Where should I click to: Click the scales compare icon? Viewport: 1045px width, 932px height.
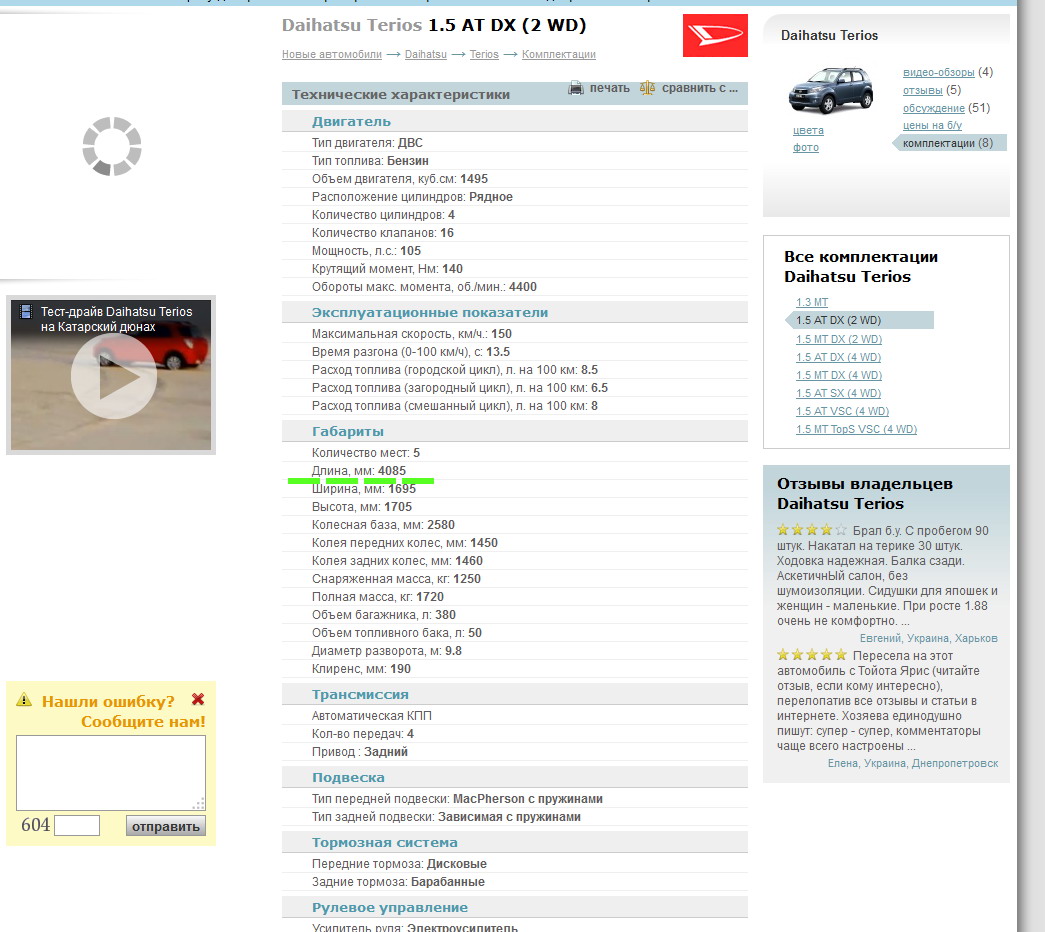[x=648, y=88]
